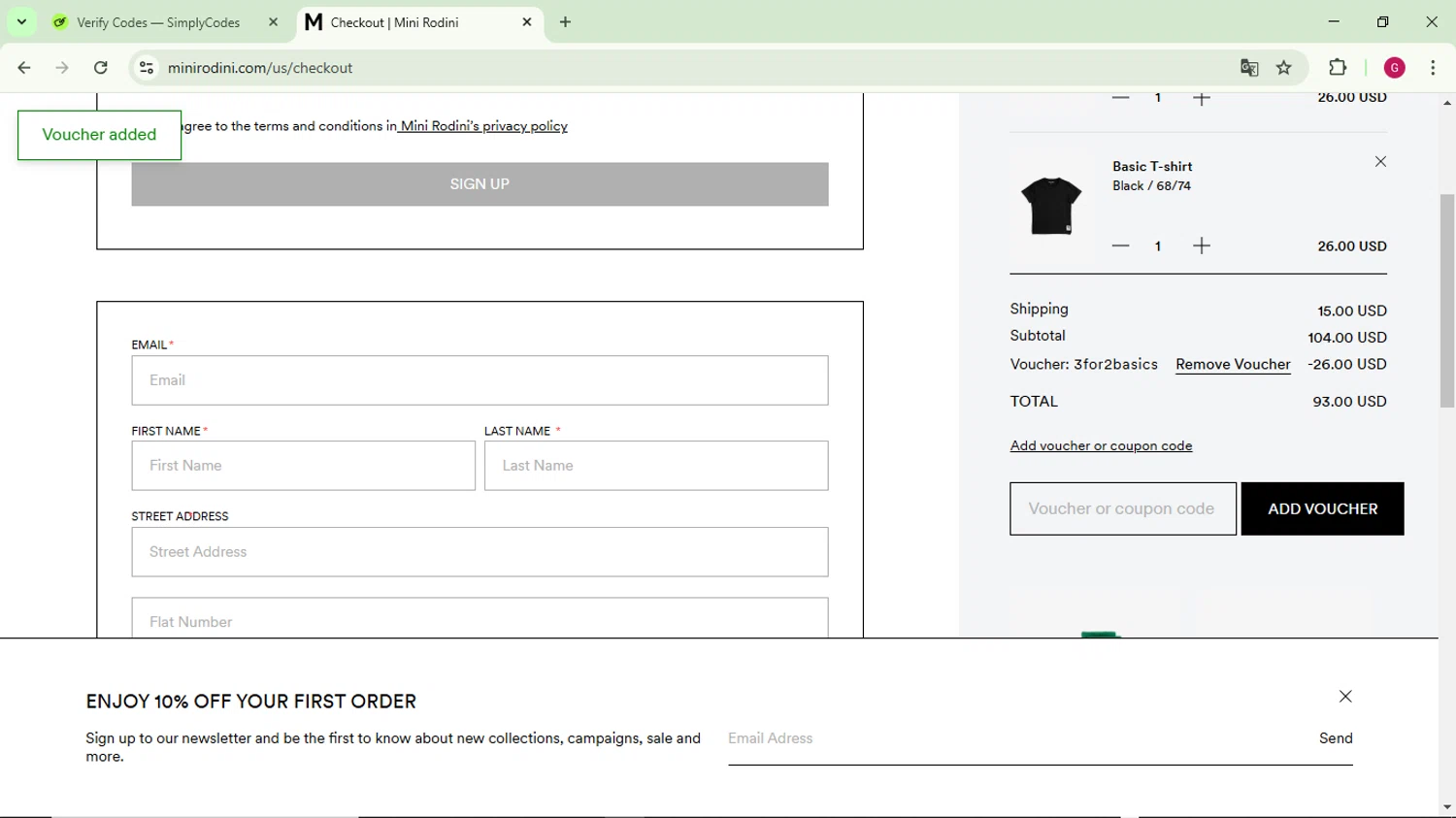This screenshot has width=1456, height=818.
Task: Click Add voucher or coupon code link
Action: coord(1101,446)
